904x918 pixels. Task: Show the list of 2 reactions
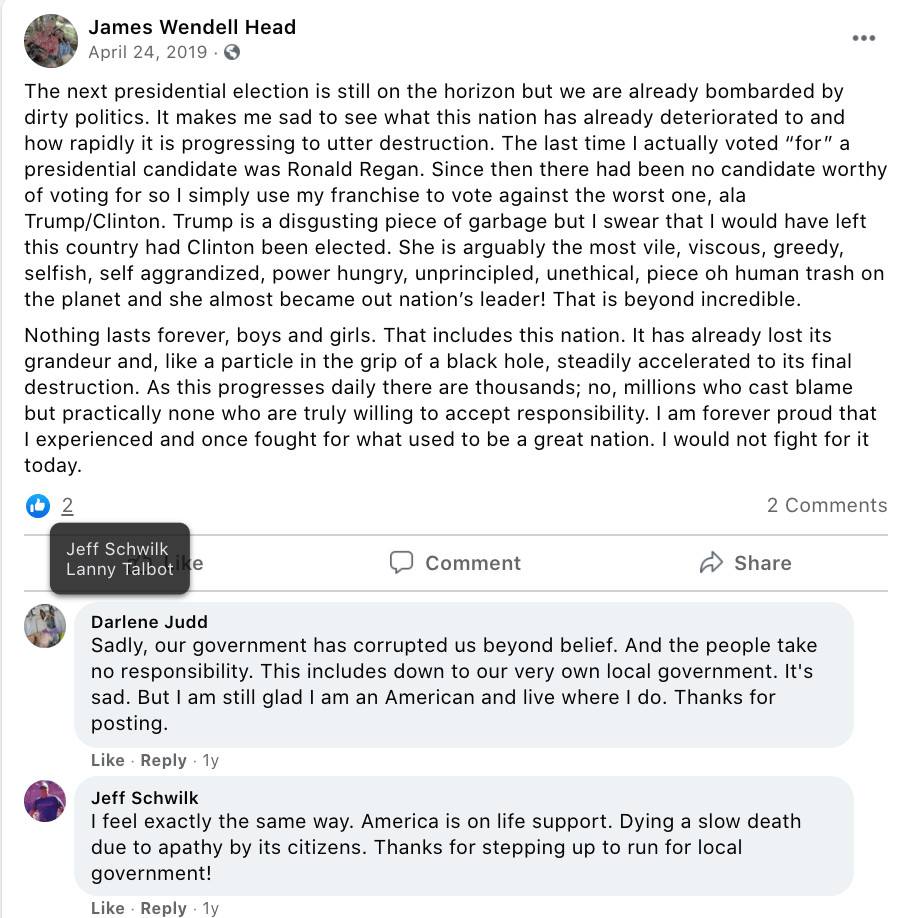(67, 506)
